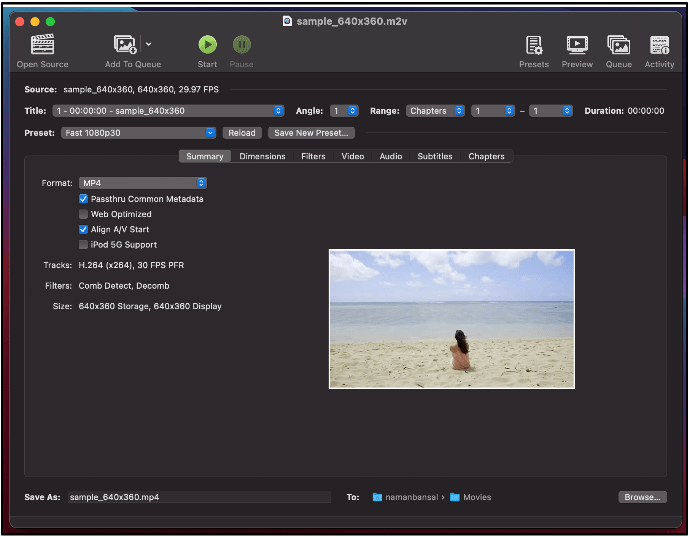Open the Presets panel icon

(x=534, y=45)
